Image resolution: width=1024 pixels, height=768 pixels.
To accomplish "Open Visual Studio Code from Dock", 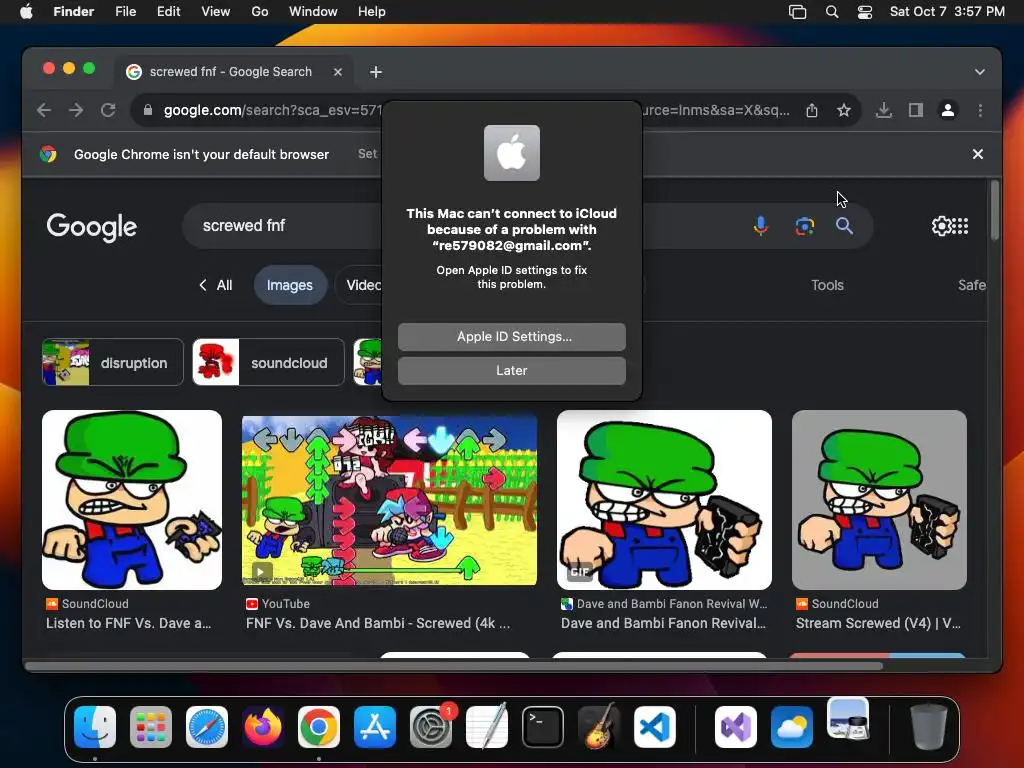I will [654, 727].
